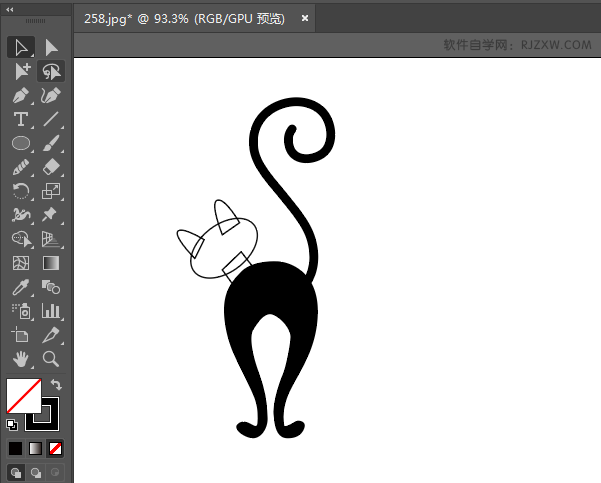Select the Zoom magnifier tool

click(51, 359)
